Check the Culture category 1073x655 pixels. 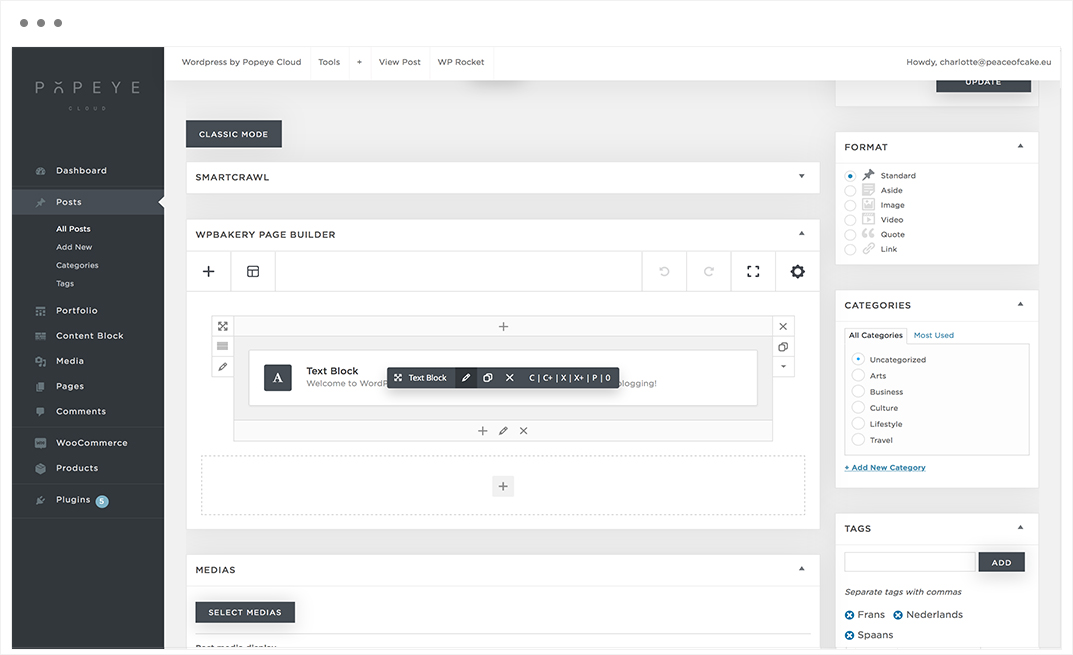858,407
